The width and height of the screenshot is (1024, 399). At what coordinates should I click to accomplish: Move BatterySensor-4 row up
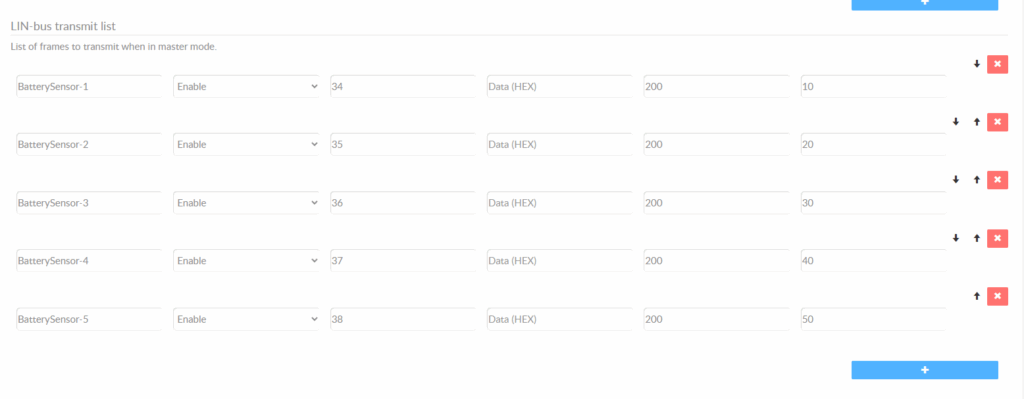tap(977, 238)
